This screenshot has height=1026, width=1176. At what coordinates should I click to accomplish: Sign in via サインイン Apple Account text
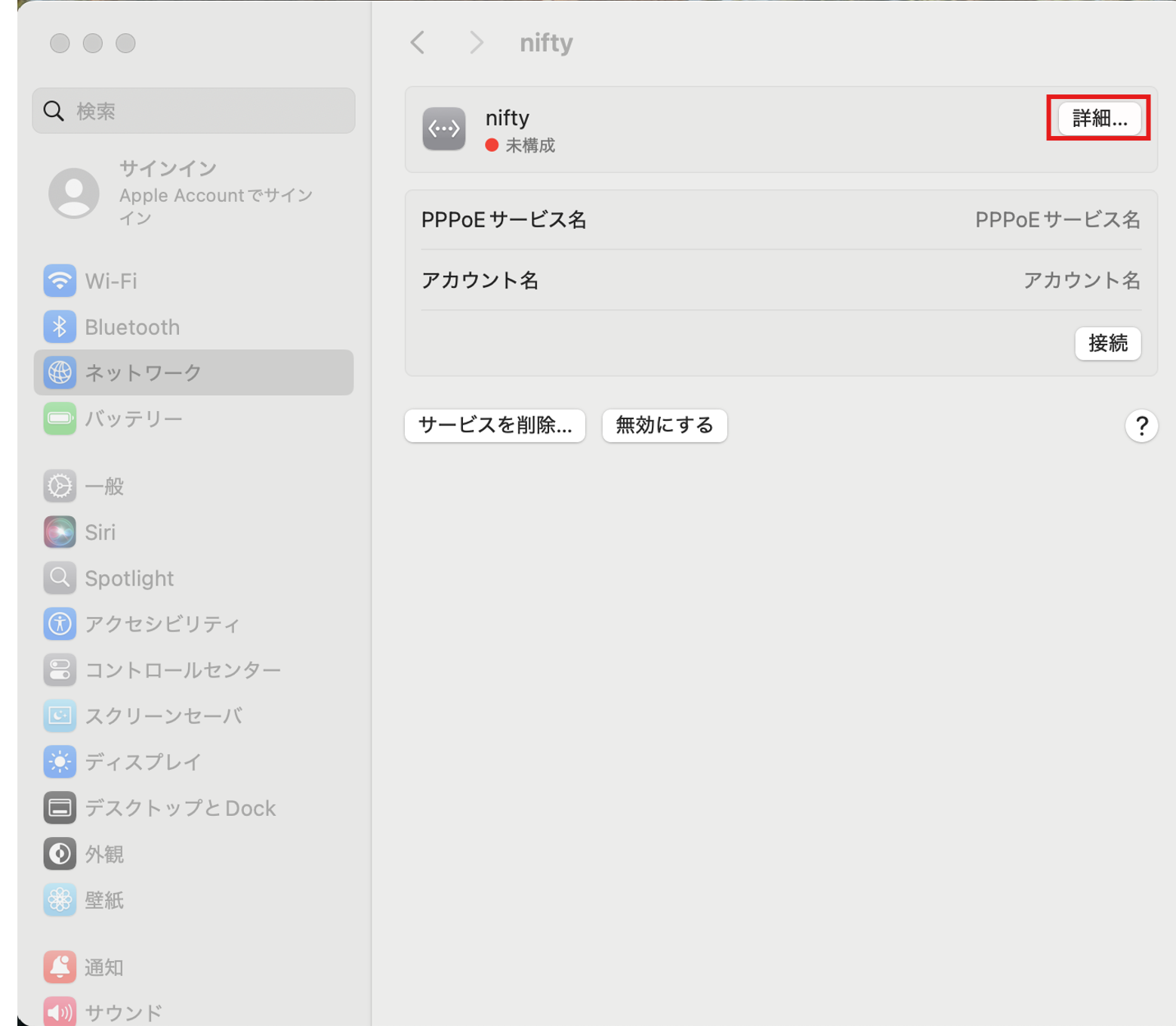216,193
